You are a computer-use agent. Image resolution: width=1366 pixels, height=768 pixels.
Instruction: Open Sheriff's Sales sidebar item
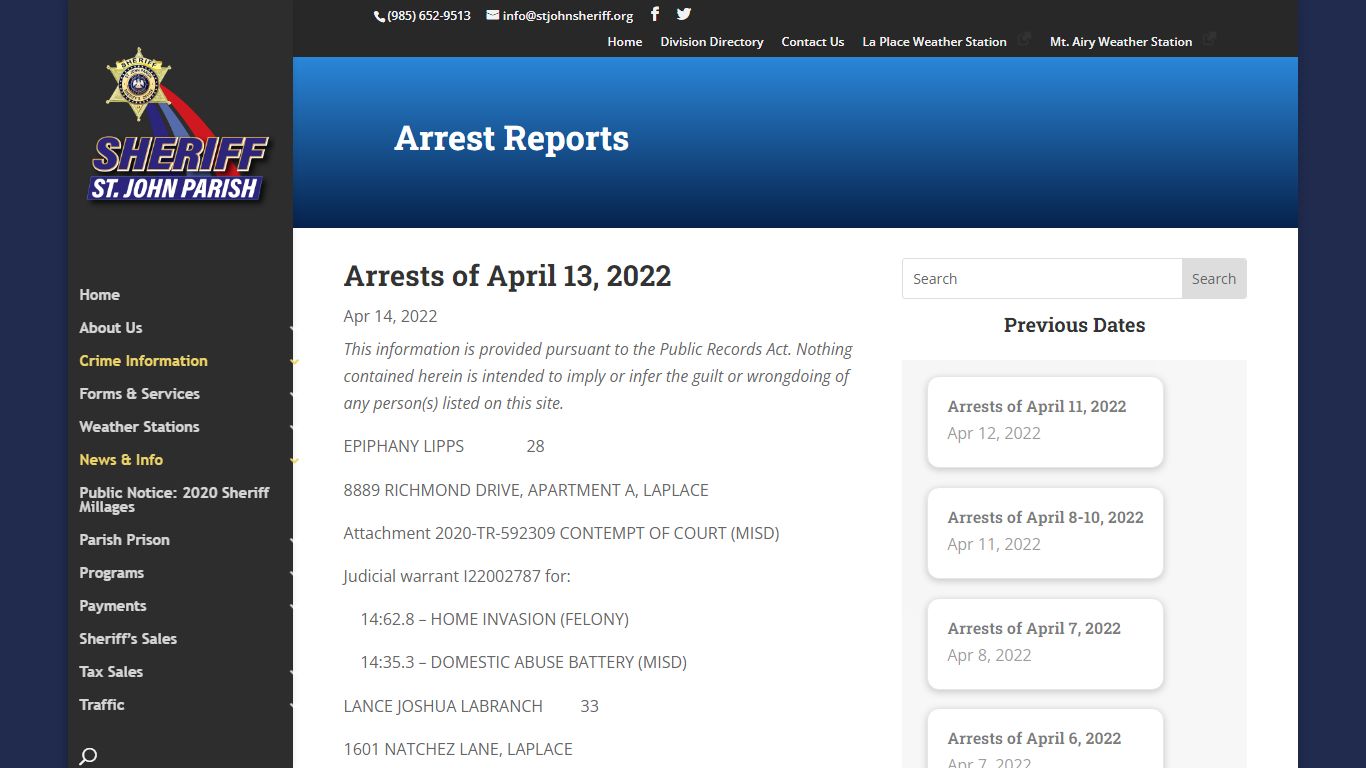tap(128, 639)
